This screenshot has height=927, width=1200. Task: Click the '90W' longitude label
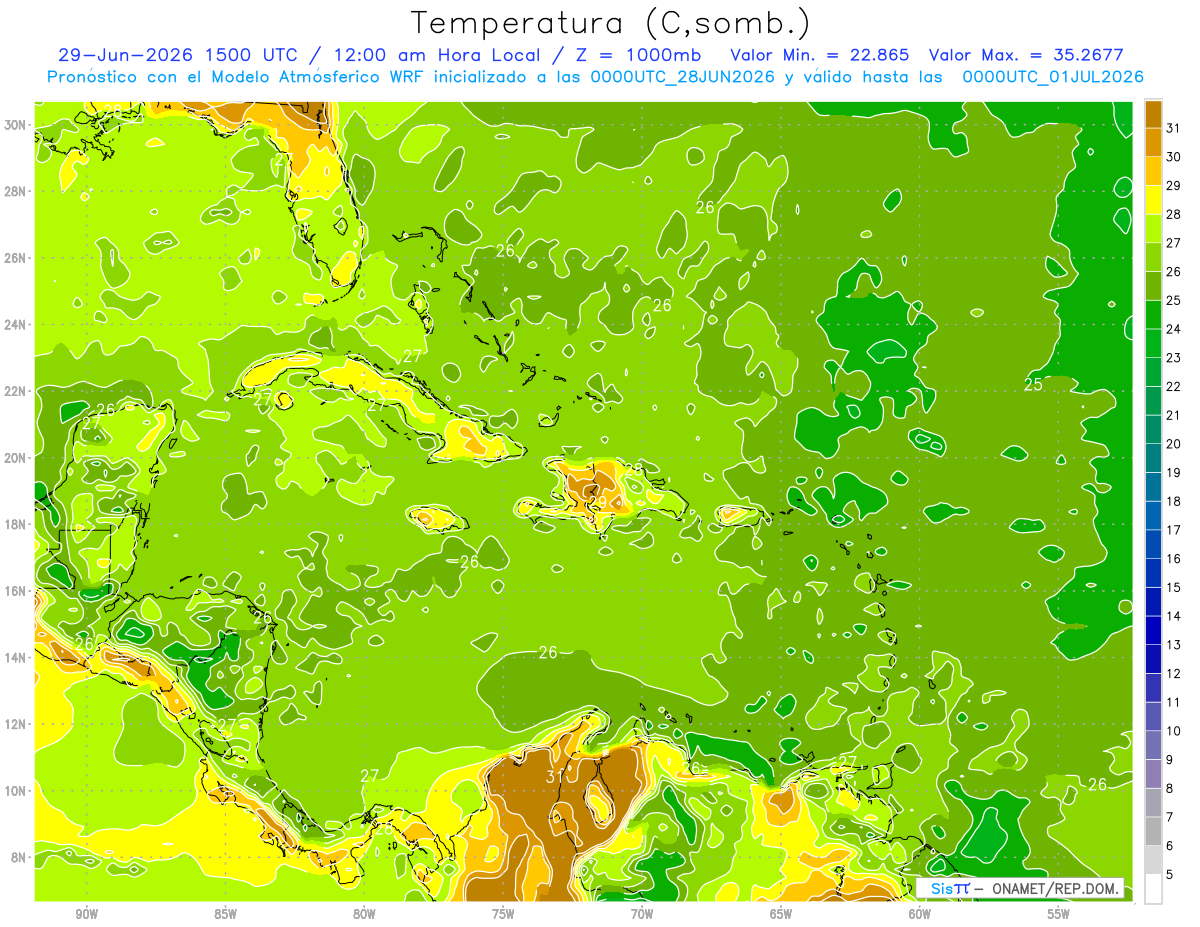click(x=87, y=914)
